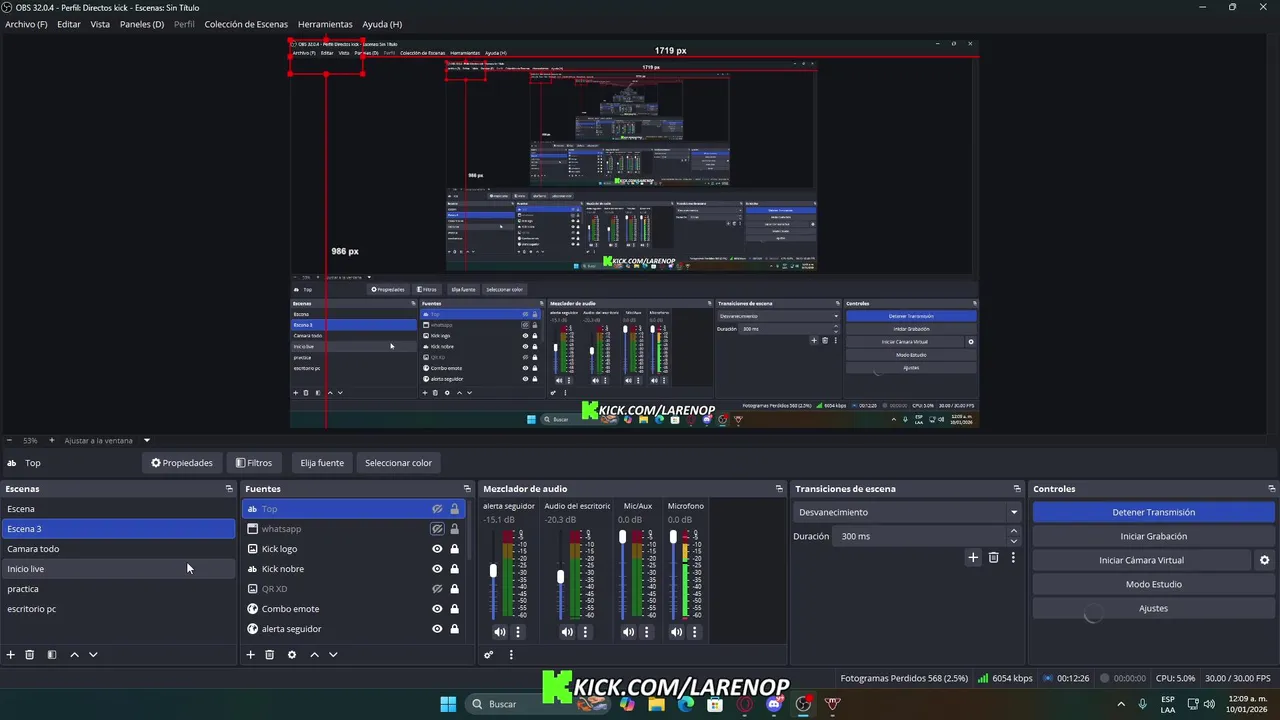Enable Modo Estudio
This screenshot has width=1280, height=720.
click(x=1153, y=584)
